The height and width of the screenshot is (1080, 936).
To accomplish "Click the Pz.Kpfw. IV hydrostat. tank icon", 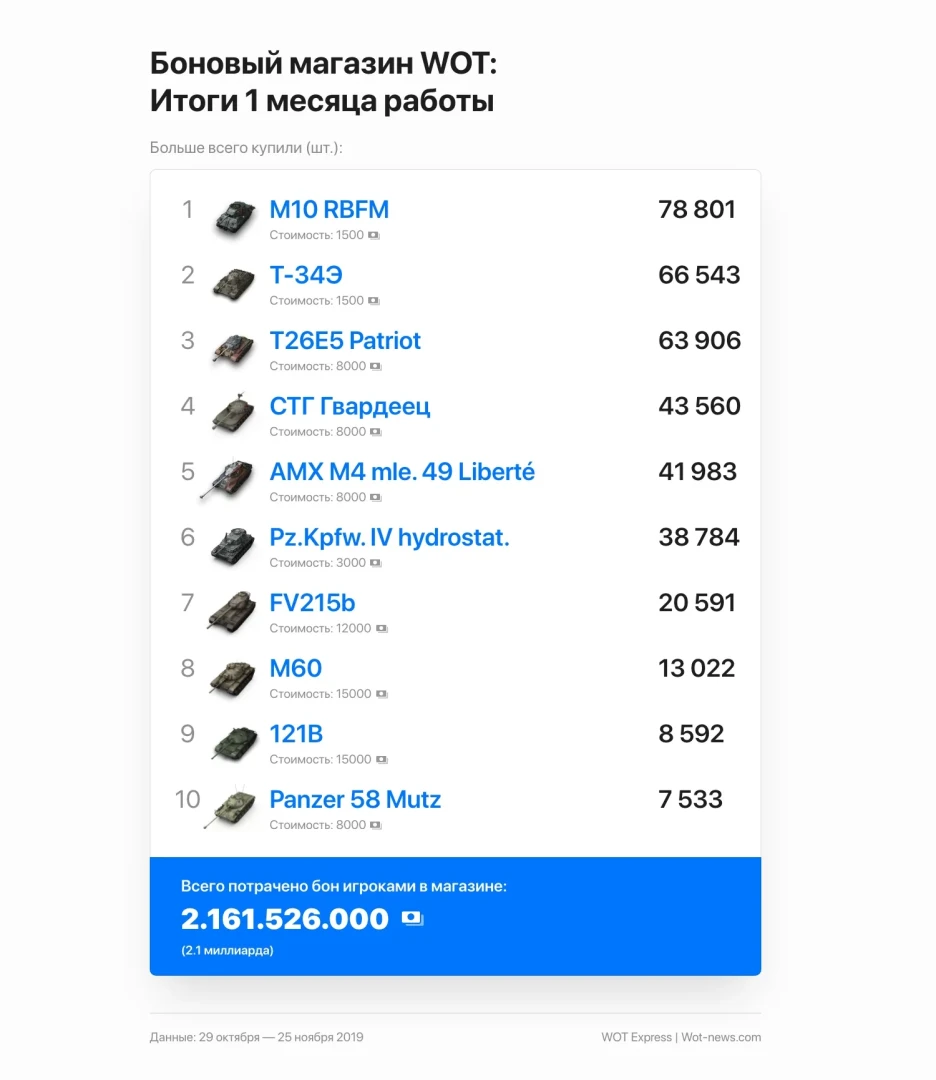I will pyautogui.click(x=236, y=545).
